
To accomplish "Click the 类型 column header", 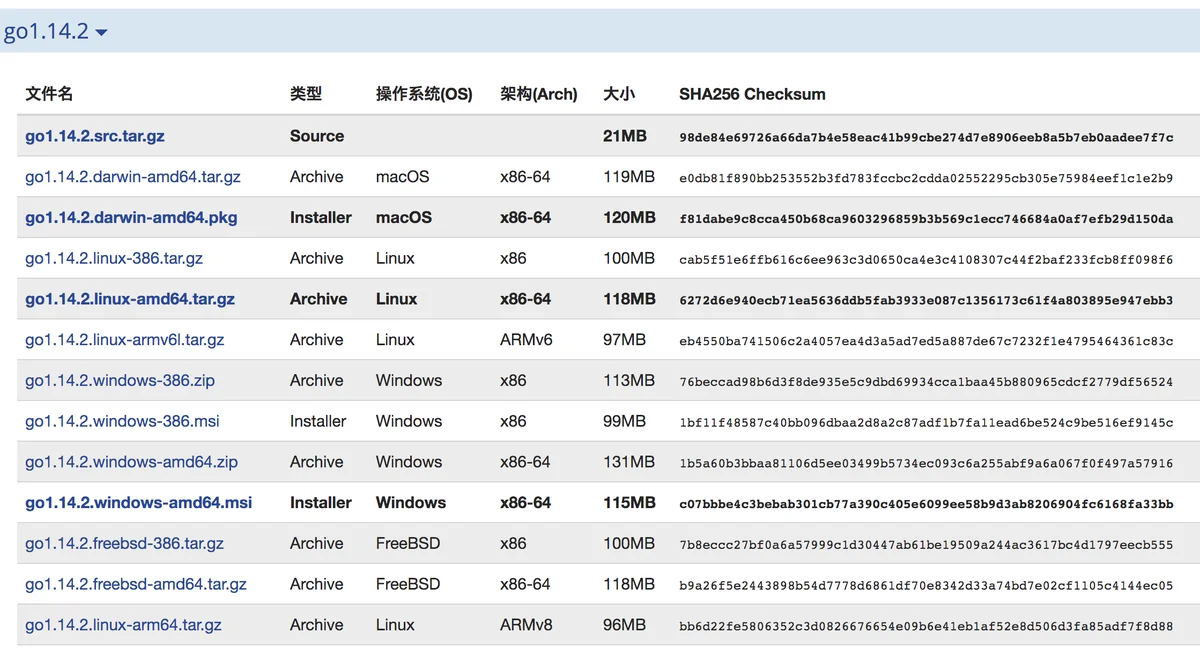I will [x=306, y=94].
